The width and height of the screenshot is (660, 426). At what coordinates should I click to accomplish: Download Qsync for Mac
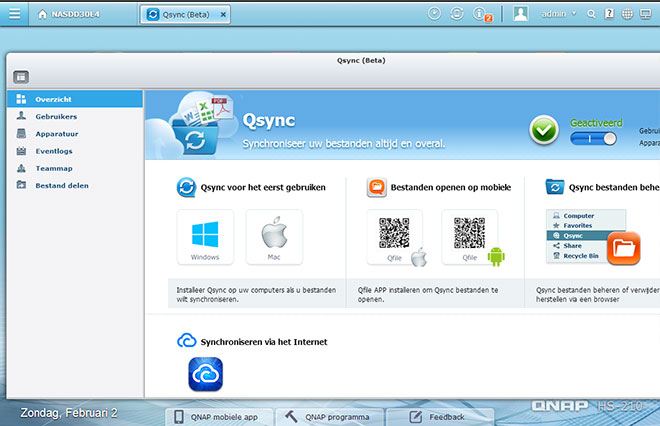[274, 237]
